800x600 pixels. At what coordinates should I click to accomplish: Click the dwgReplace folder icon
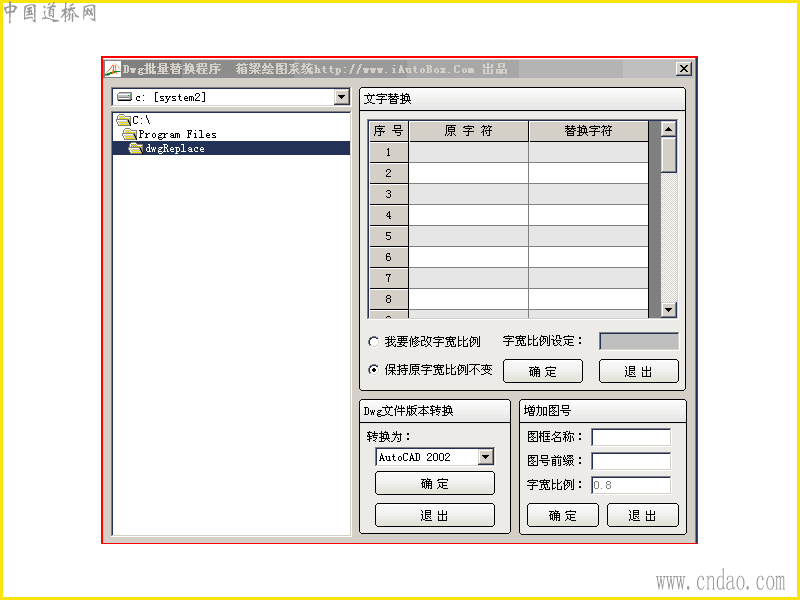click(136, 148)
